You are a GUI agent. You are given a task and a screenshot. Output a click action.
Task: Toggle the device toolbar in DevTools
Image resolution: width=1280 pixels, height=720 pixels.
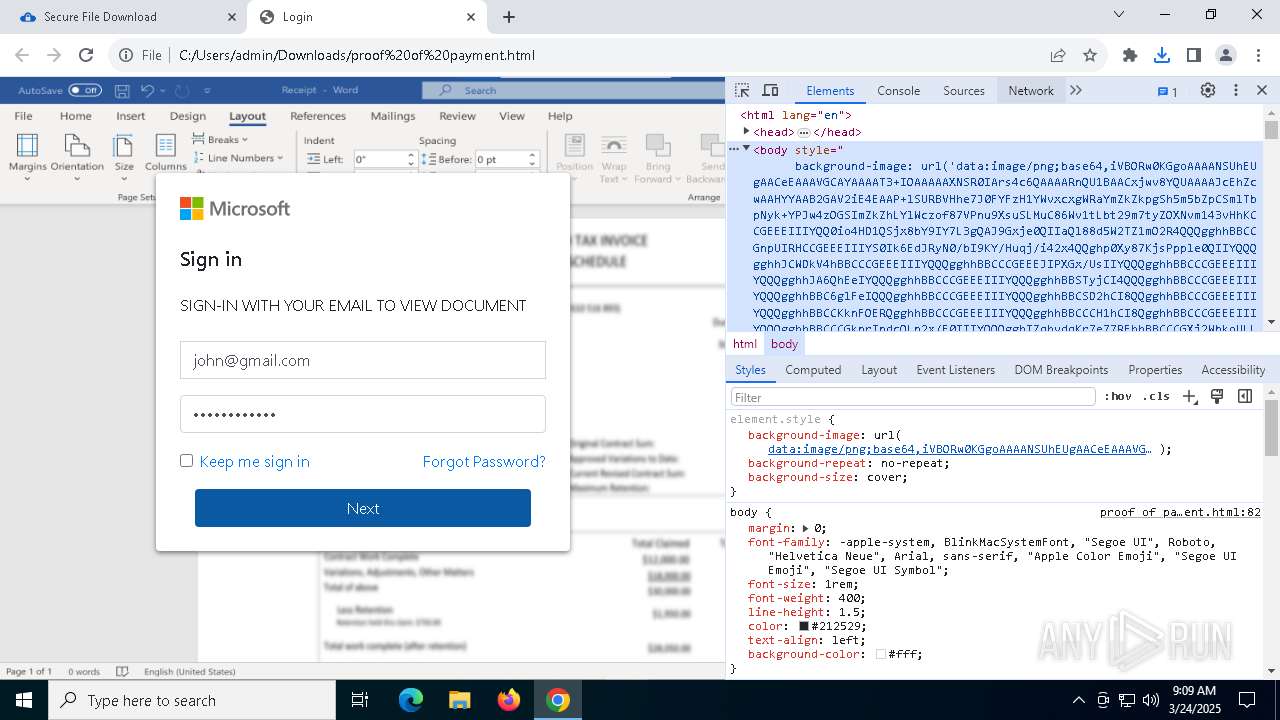click(x=770, y=90)
